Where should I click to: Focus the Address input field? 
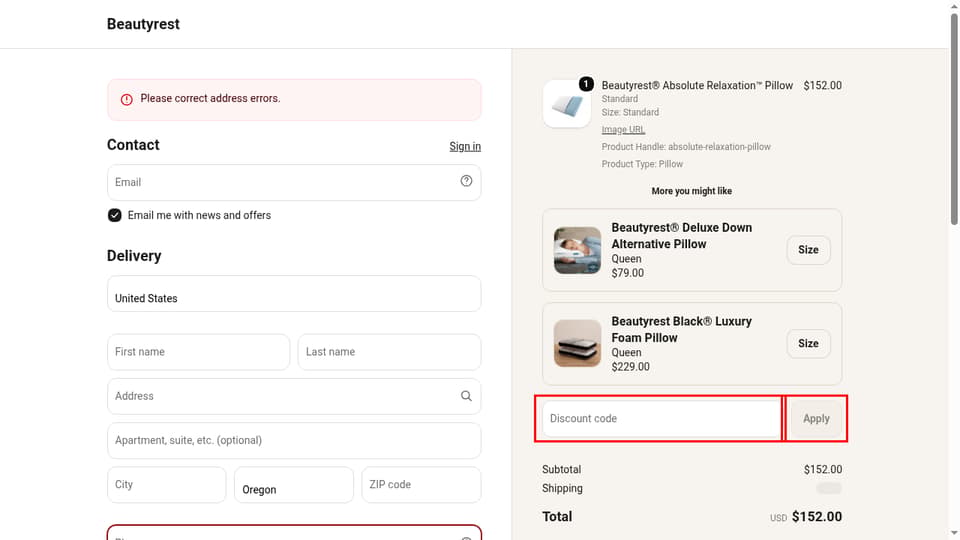click(294, 396)
